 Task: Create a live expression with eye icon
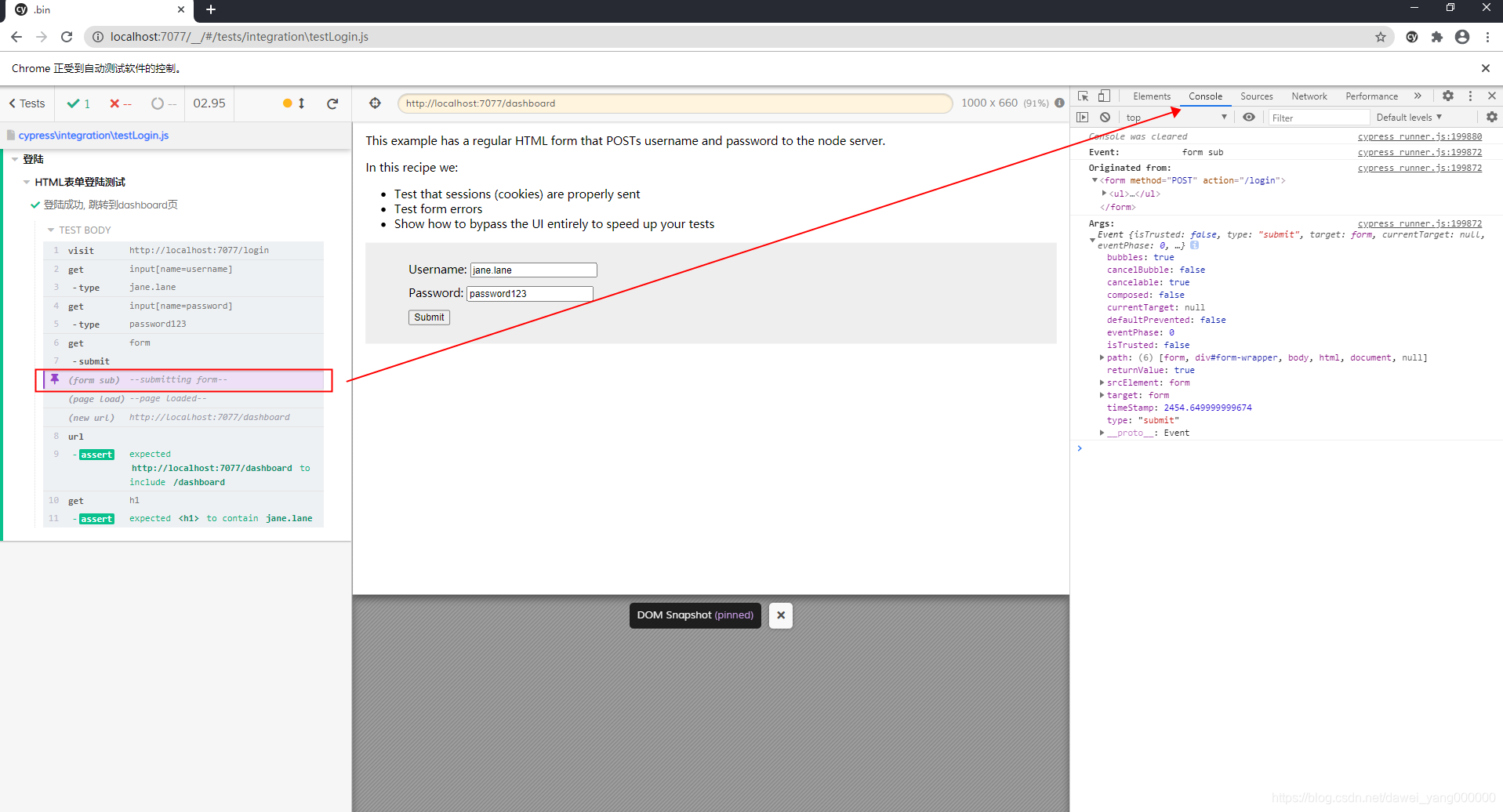coord(1249,118)
